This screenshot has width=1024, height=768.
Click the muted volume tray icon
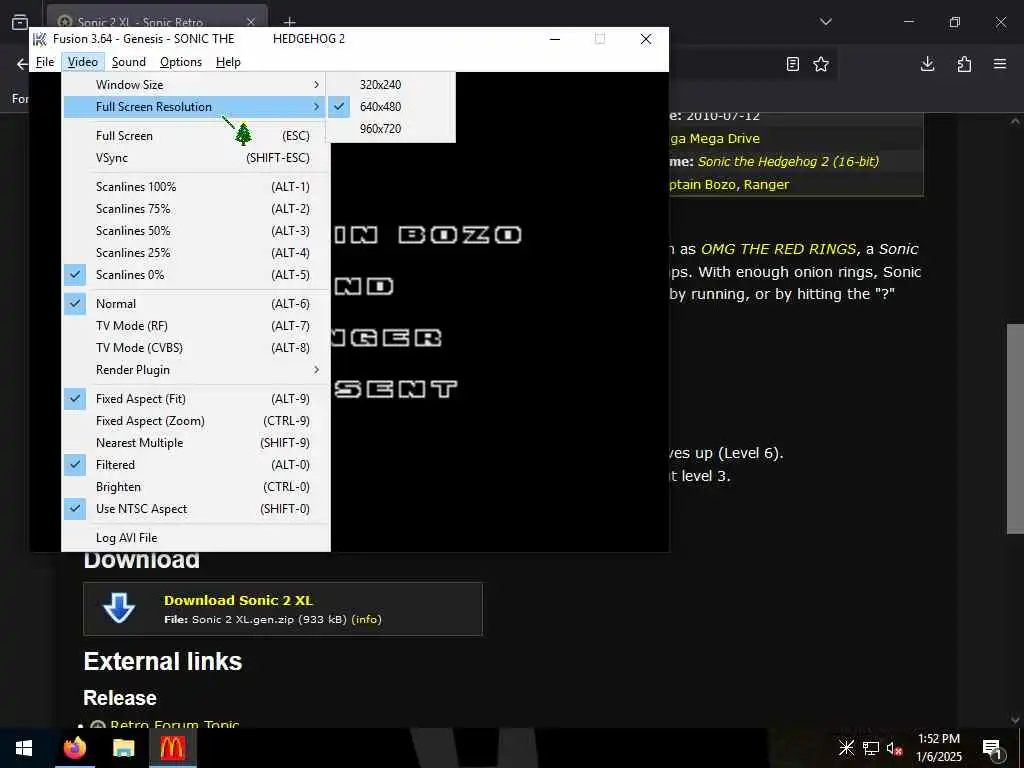click(893, 748)
